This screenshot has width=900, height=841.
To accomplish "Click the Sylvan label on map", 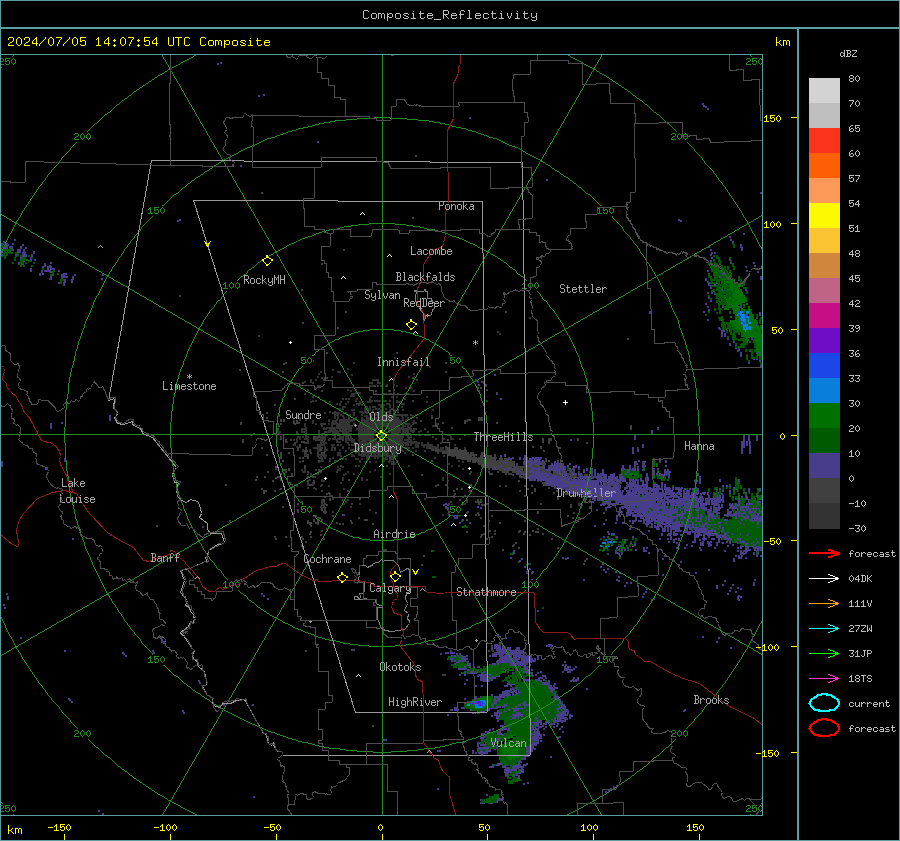I will [x=382, y=295].
